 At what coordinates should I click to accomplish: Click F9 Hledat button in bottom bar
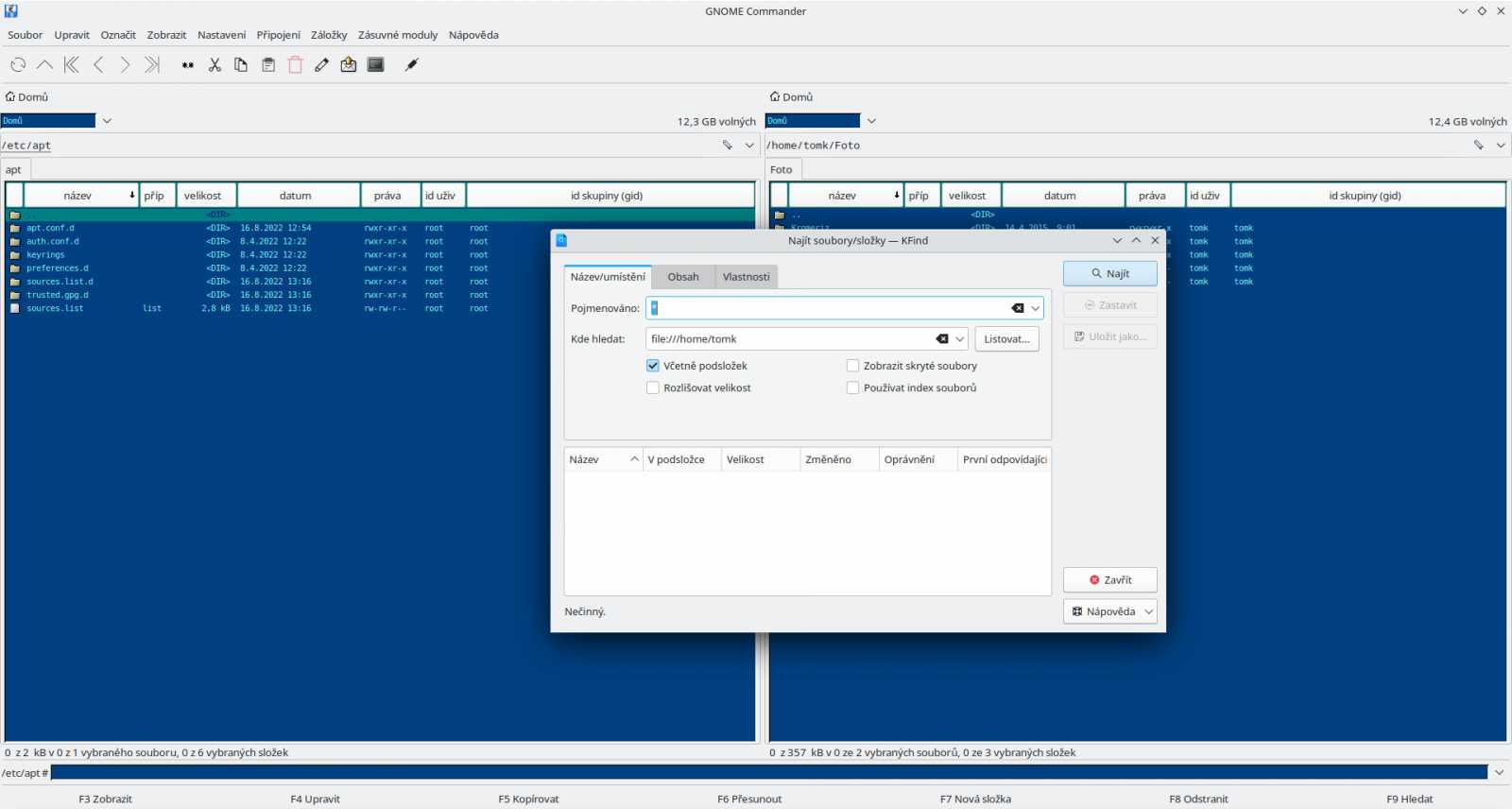(1409, 799)
